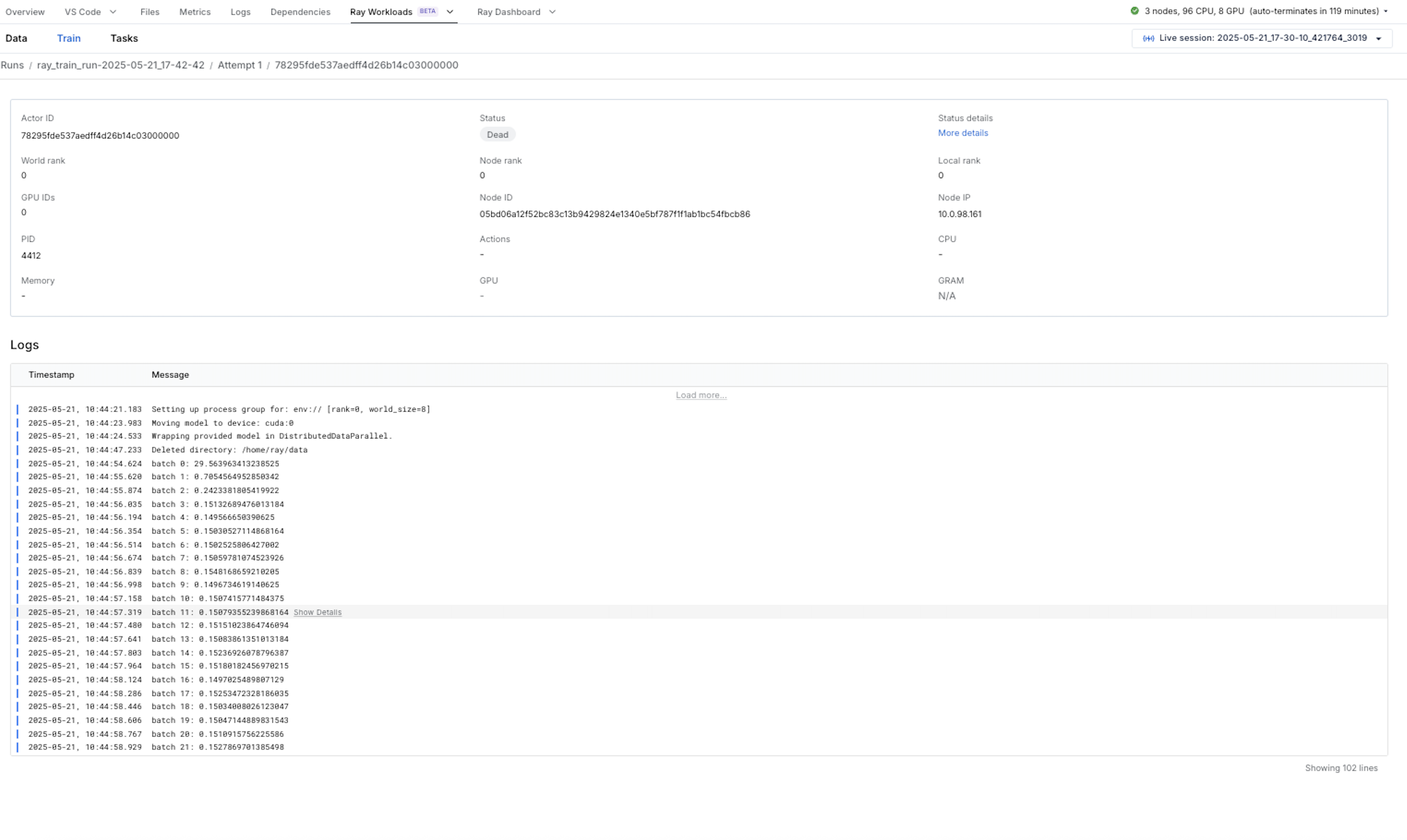Expand the Ray Workloads dropdown chevron

(x=450, y=12)
